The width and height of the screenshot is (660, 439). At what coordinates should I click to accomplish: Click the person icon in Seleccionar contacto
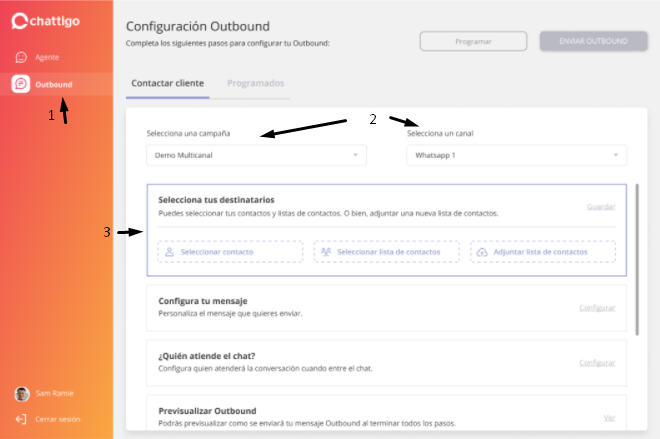point(170,253)
